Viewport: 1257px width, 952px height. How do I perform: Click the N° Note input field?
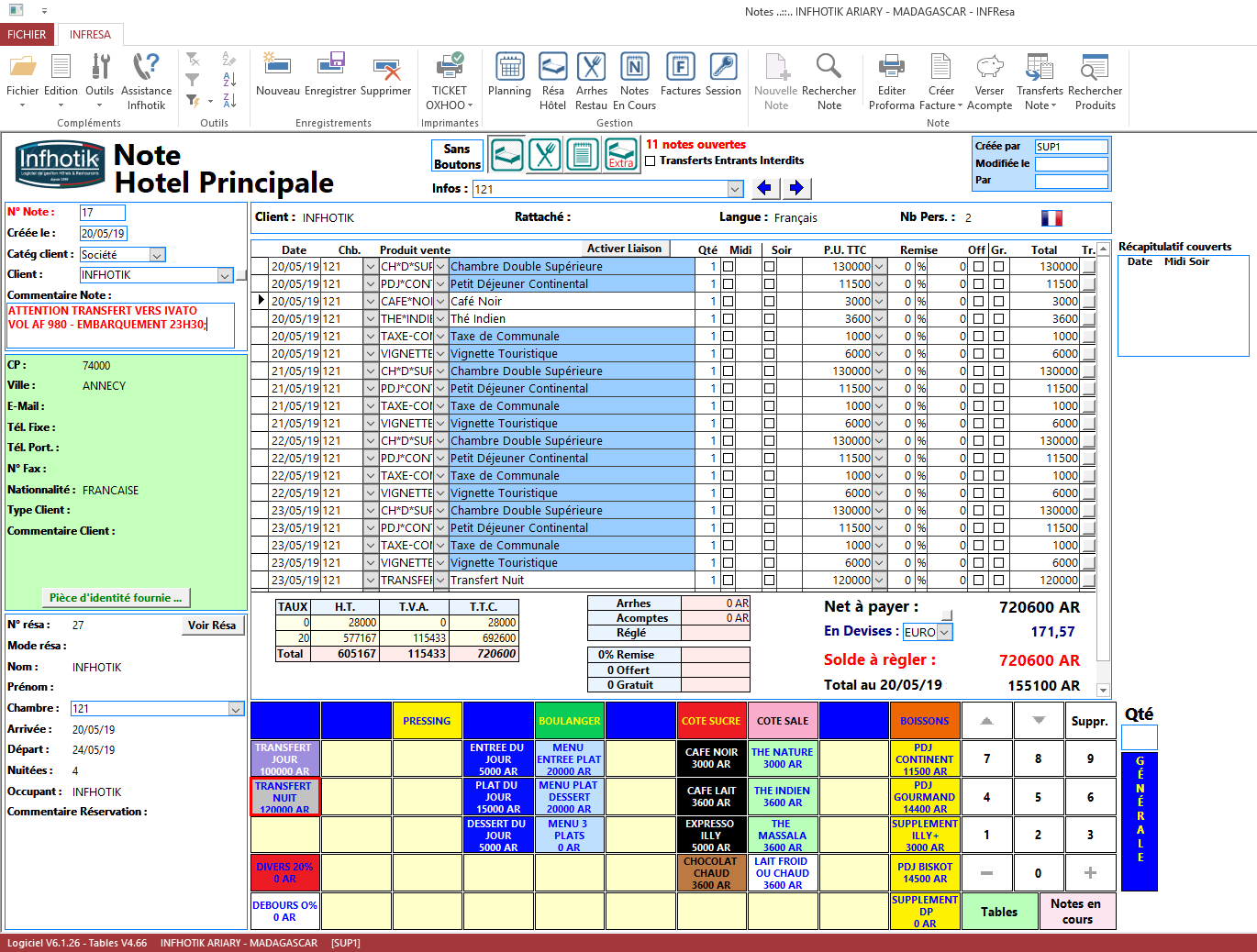pyautogui.click(x=102, y=213)
